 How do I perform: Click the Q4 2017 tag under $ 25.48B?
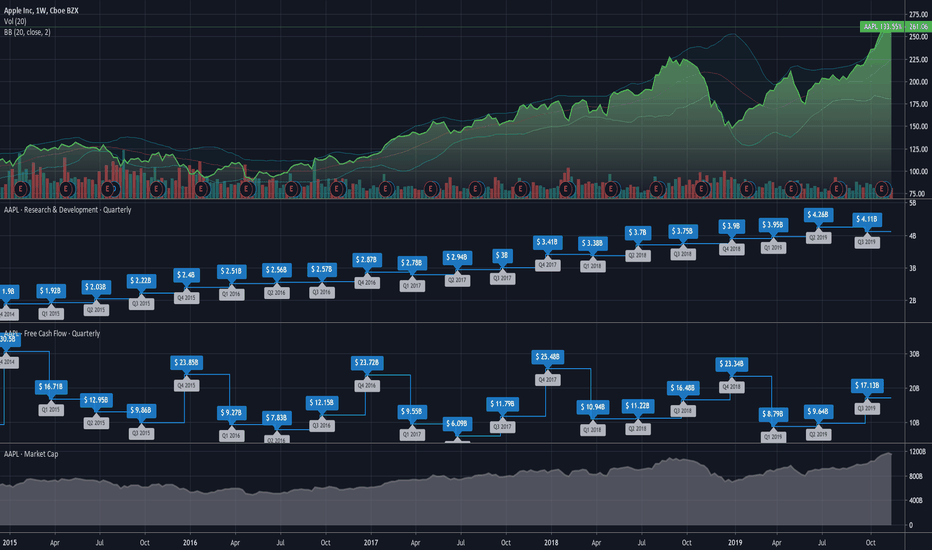(547, 379)
